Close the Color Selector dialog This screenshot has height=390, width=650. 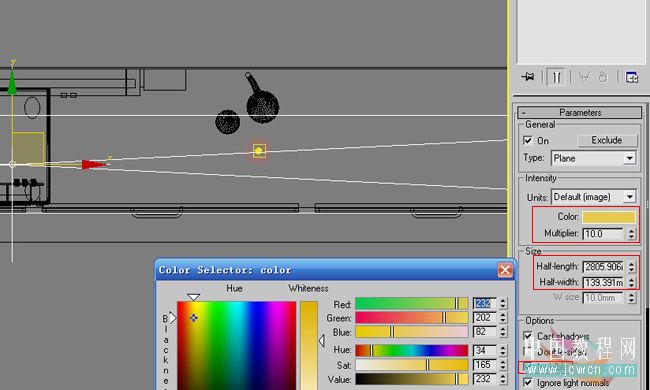pos(505,270)
